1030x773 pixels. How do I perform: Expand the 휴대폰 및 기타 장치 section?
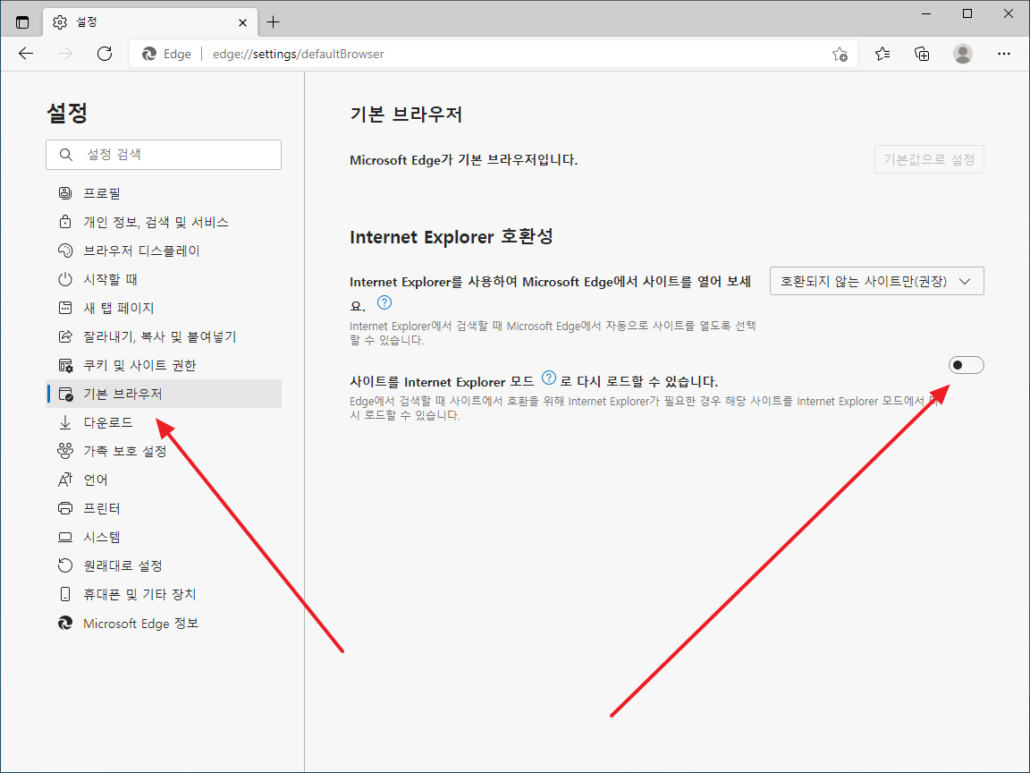coord(130,593)
